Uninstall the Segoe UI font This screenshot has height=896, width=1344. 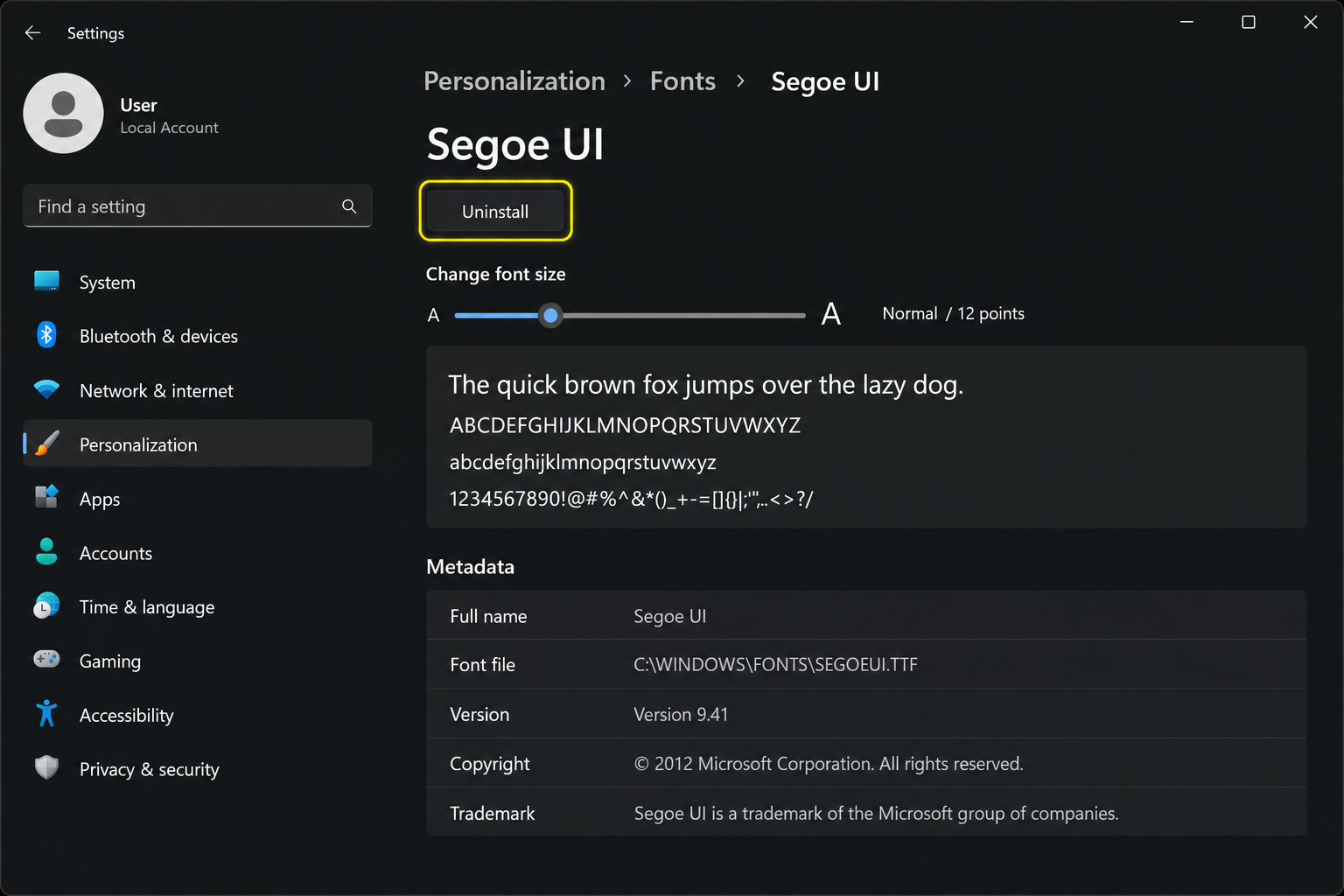pos(495,211)
